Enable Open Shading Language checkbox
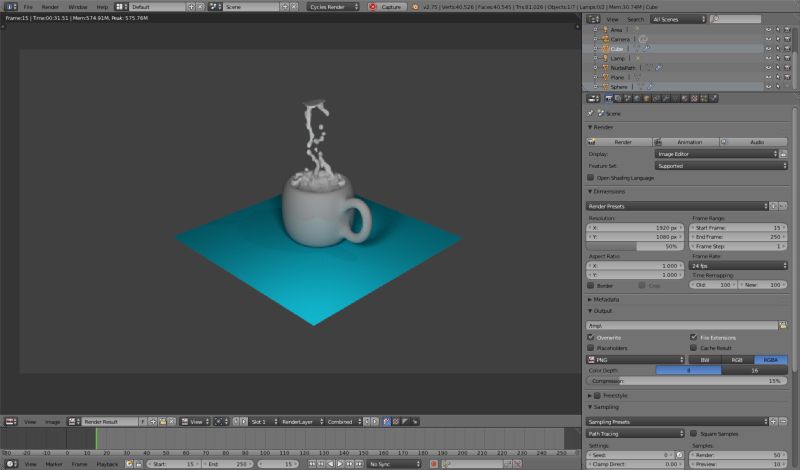 click(591, 178)
